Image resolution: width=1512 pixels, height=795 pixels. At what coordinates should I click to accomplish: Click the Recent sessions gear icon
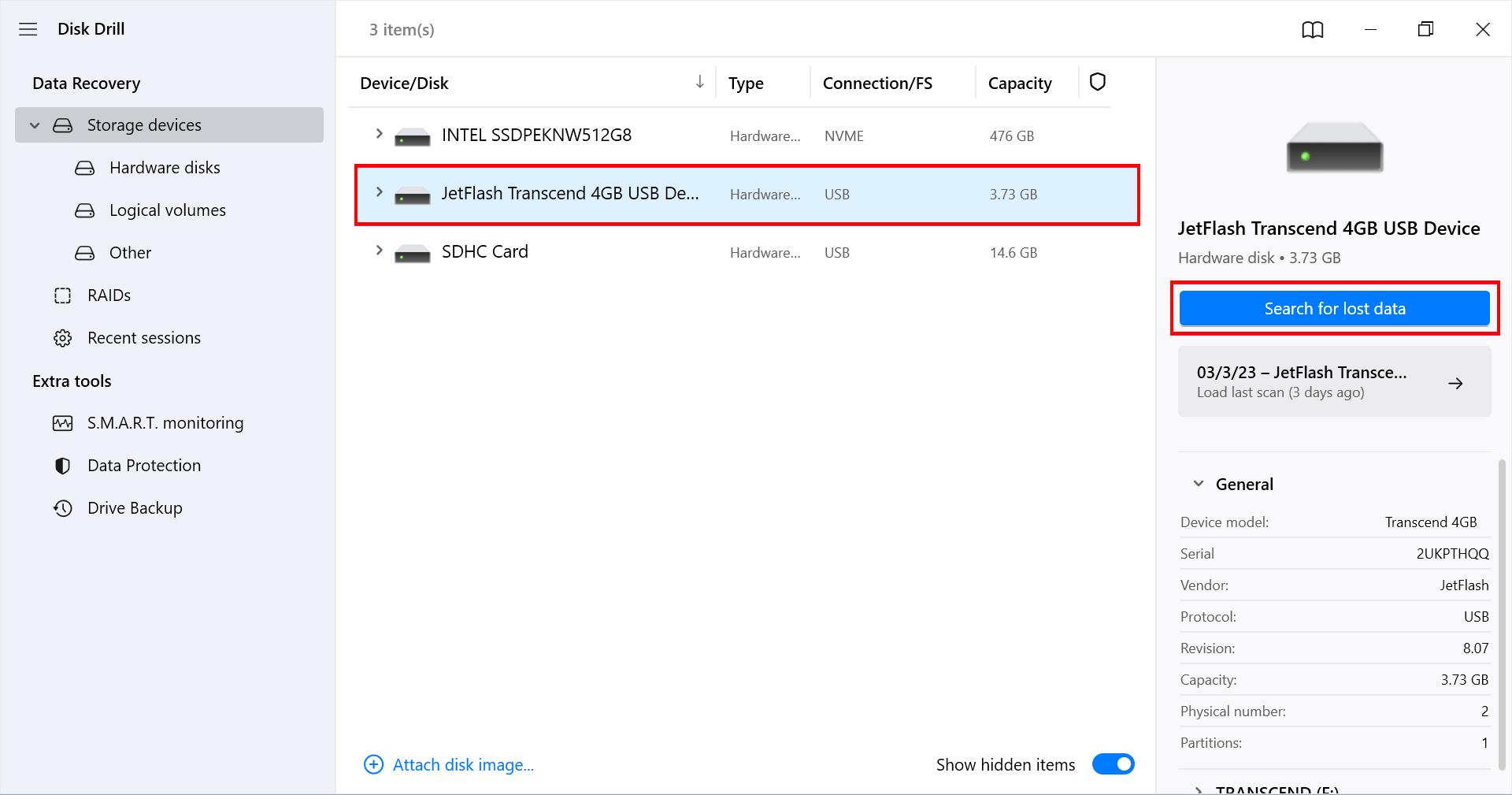pos(63,338)
